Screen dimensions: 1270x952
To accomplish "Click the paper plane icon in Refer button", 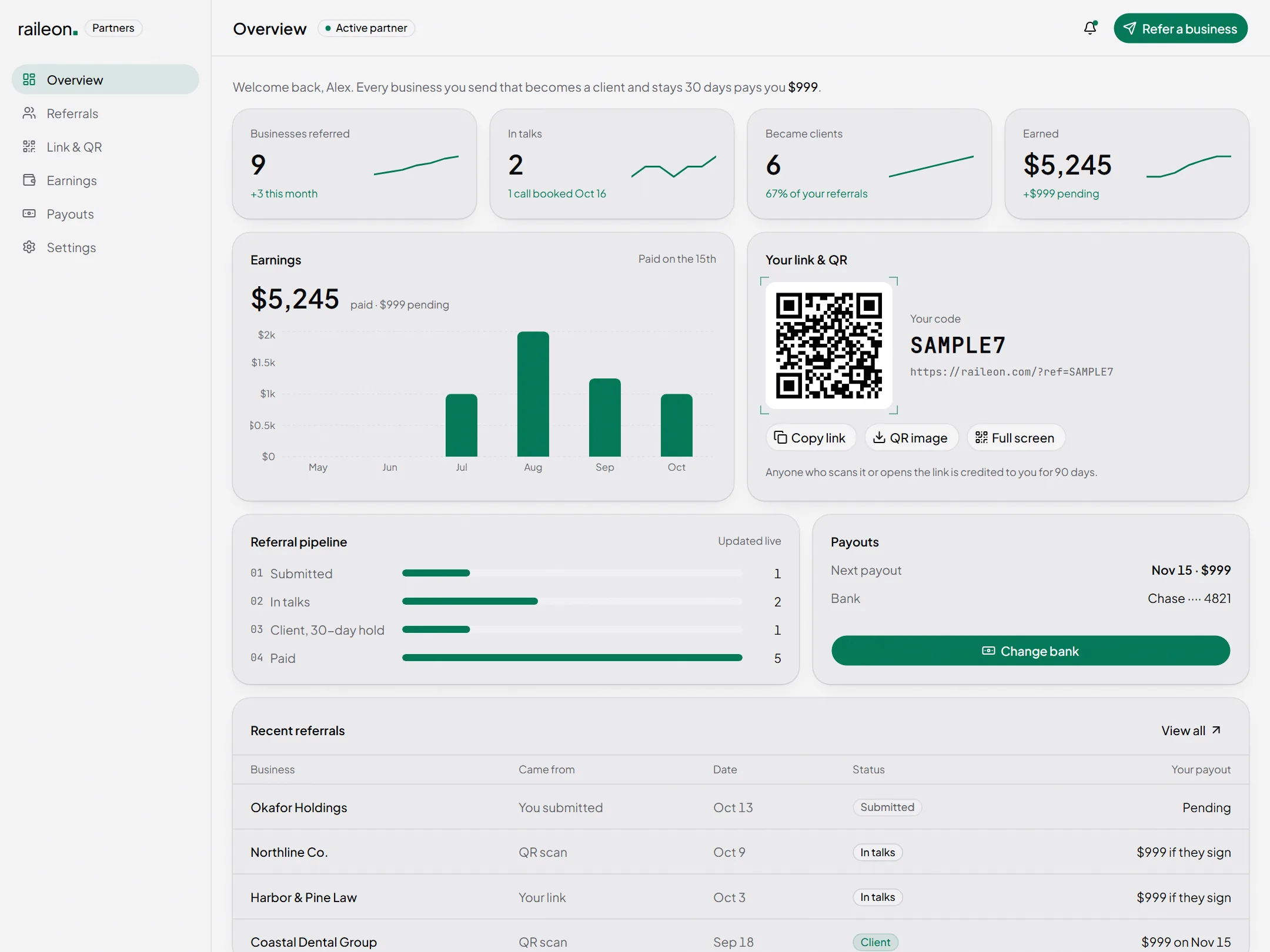I will point(1129,28).
